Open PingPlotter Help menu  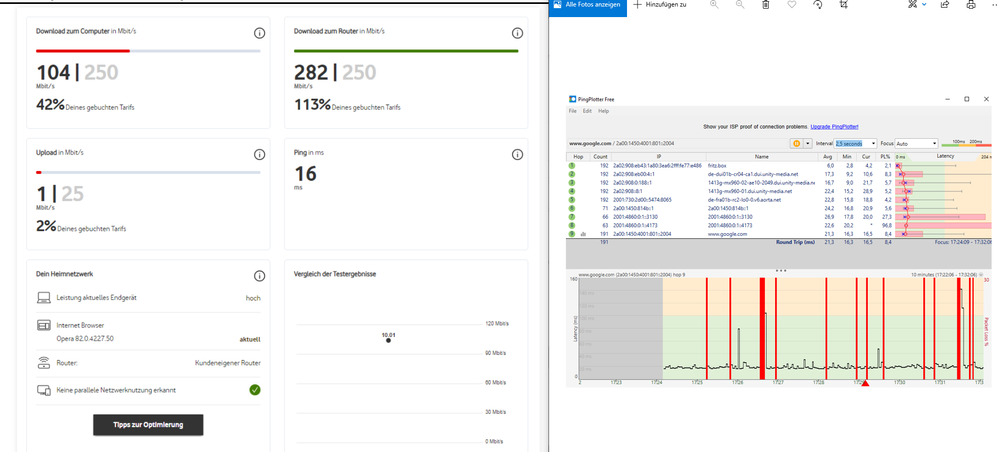603,111
